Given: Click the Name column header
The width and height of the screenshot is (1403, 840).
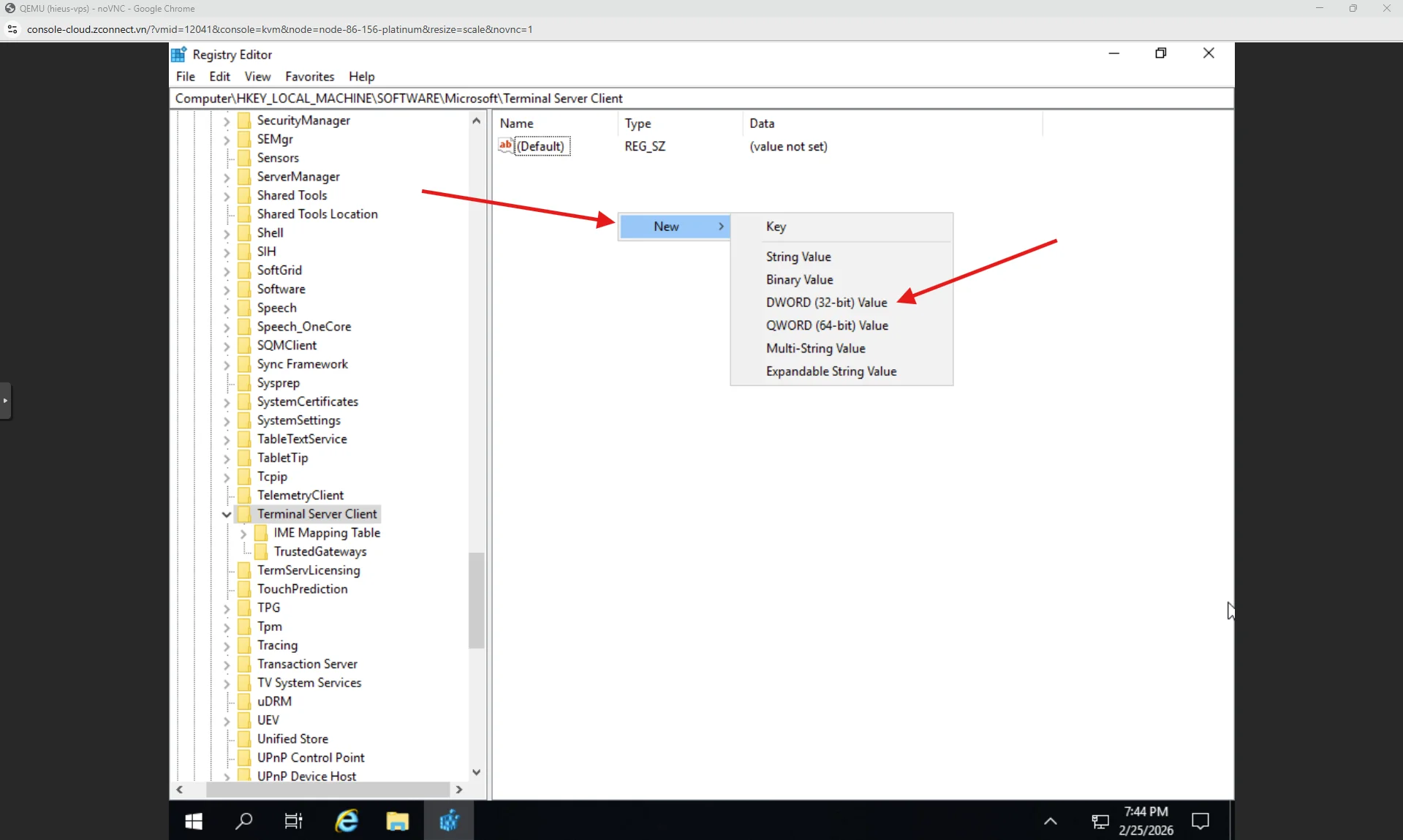Looking at the screenshot, I should pyautogui.click(x=556, y=123).
